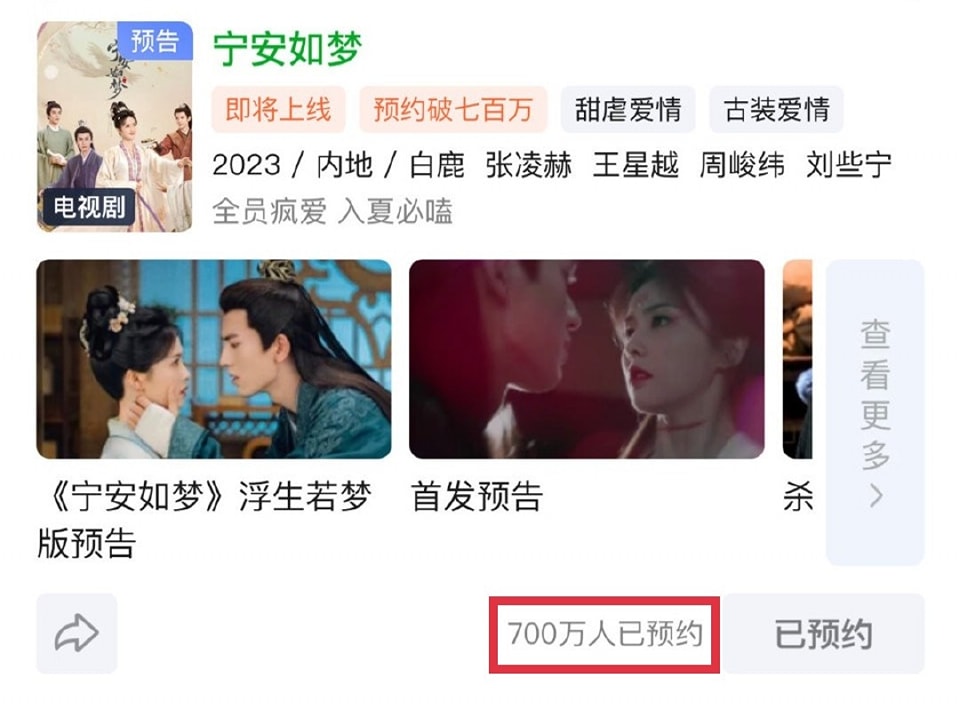Select the 甜虐爱情 genre tag
This screenshot has width=960, height=710.
coord(628,110)
